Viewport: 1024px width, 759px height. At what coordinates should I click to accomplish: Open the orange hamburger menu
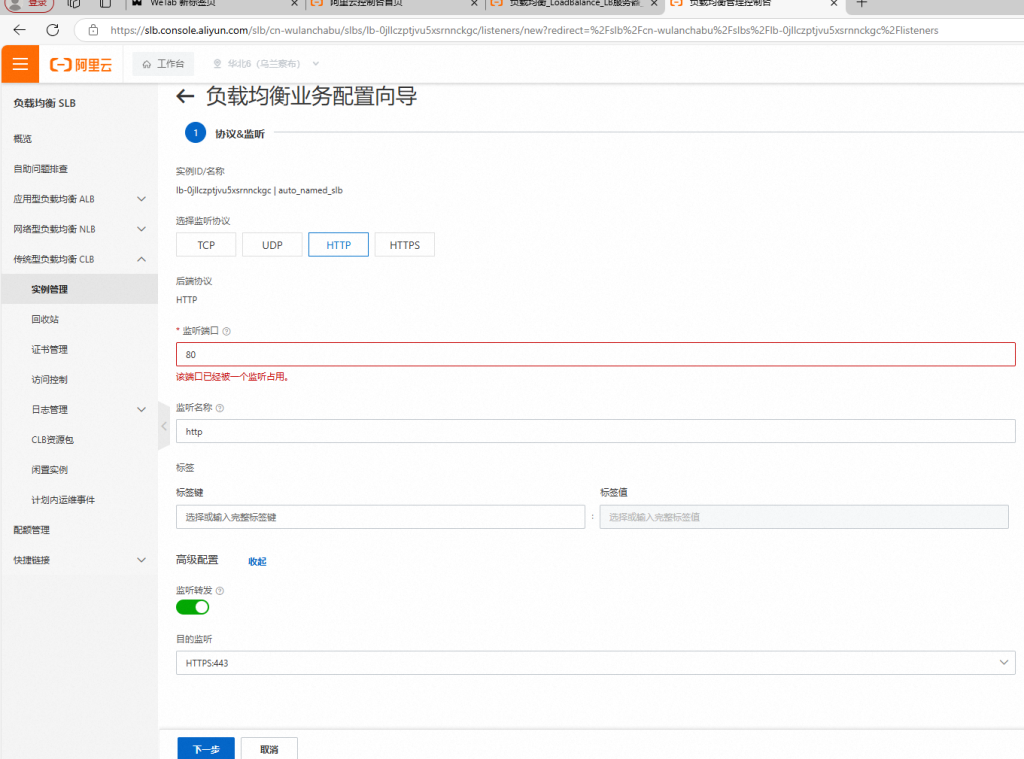click(x=20, y=65)
